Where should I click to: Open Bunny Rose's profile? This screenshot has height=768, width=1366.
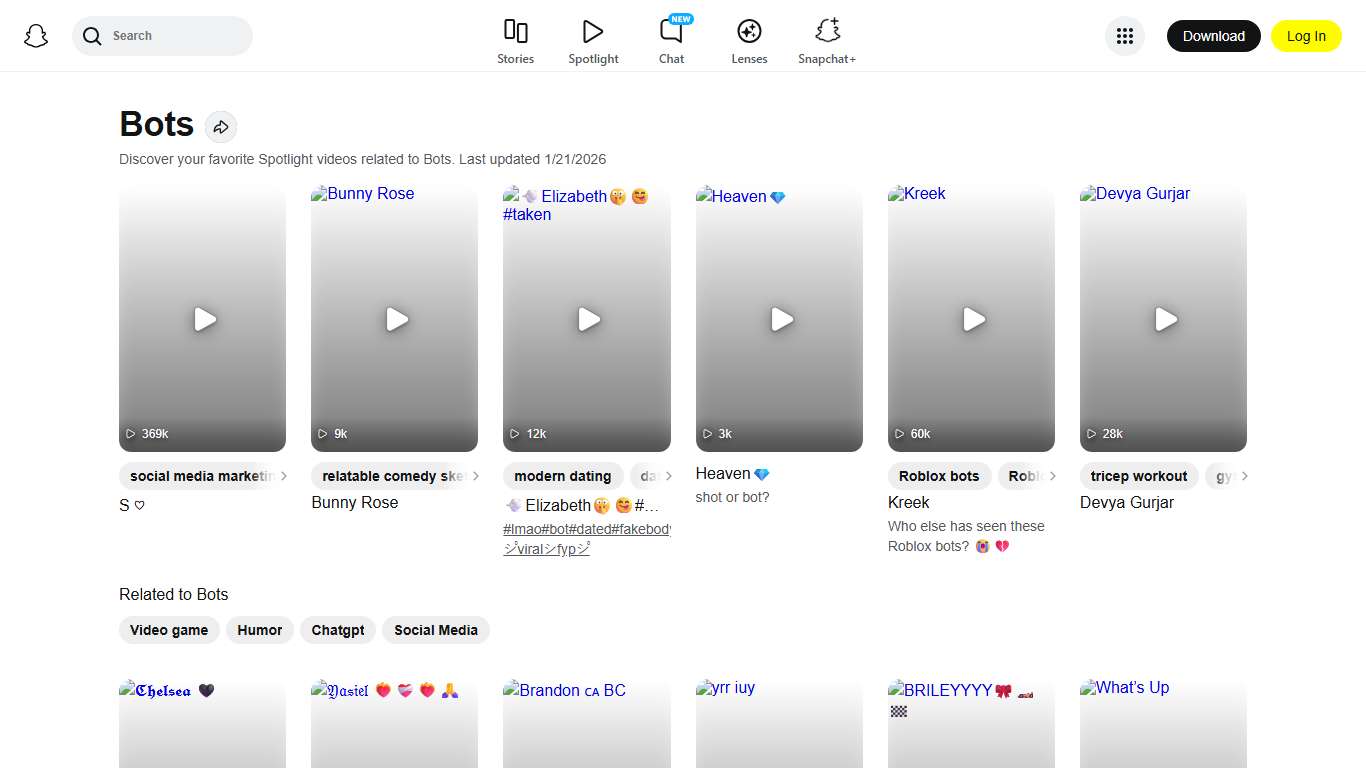tap(354, 502)
